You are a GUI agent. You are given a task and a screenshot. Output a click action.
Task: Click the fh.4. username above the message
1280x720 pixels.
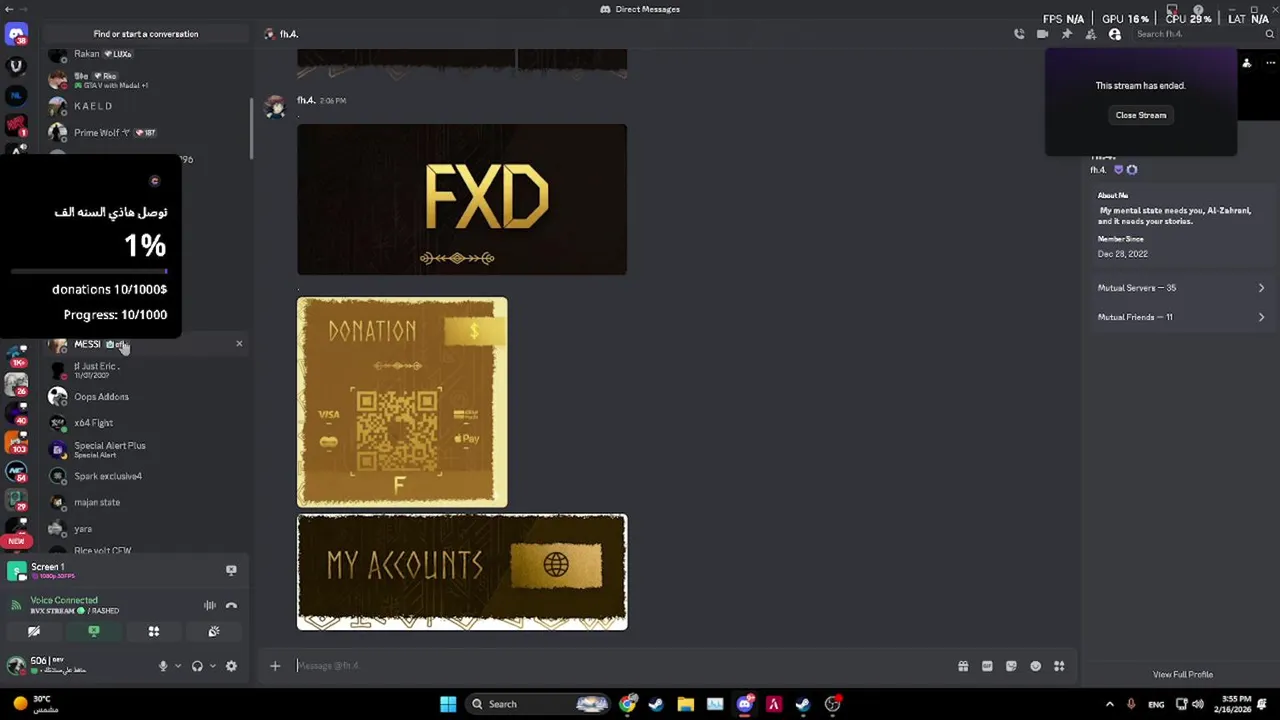pos(306,100)
